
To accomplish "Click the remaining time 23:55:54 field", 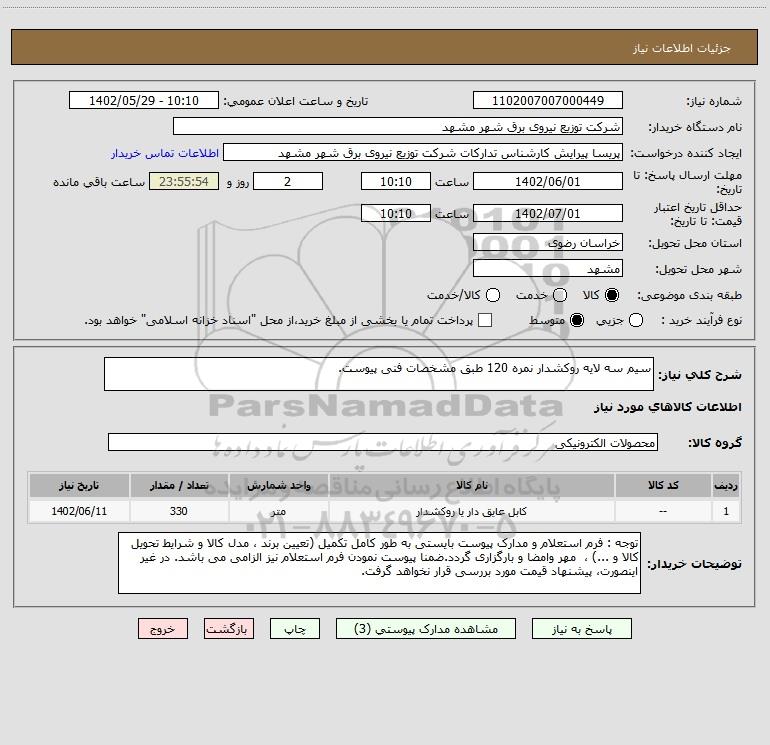I will [184, 181].
